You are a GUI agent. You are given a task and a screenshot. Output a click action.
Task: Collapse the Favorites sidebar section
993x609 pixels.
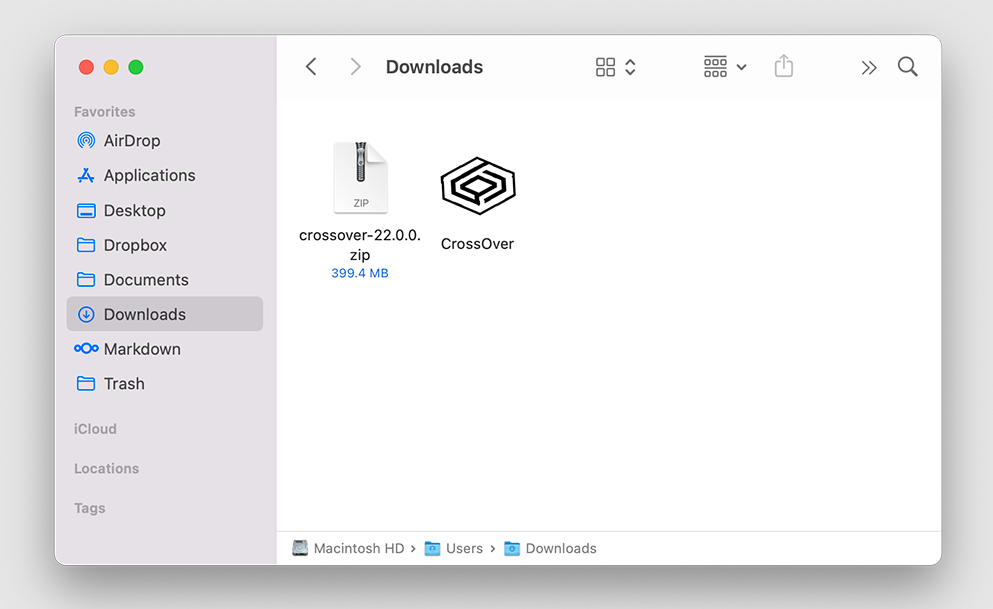pyautogui.click(x=104, y=111)
